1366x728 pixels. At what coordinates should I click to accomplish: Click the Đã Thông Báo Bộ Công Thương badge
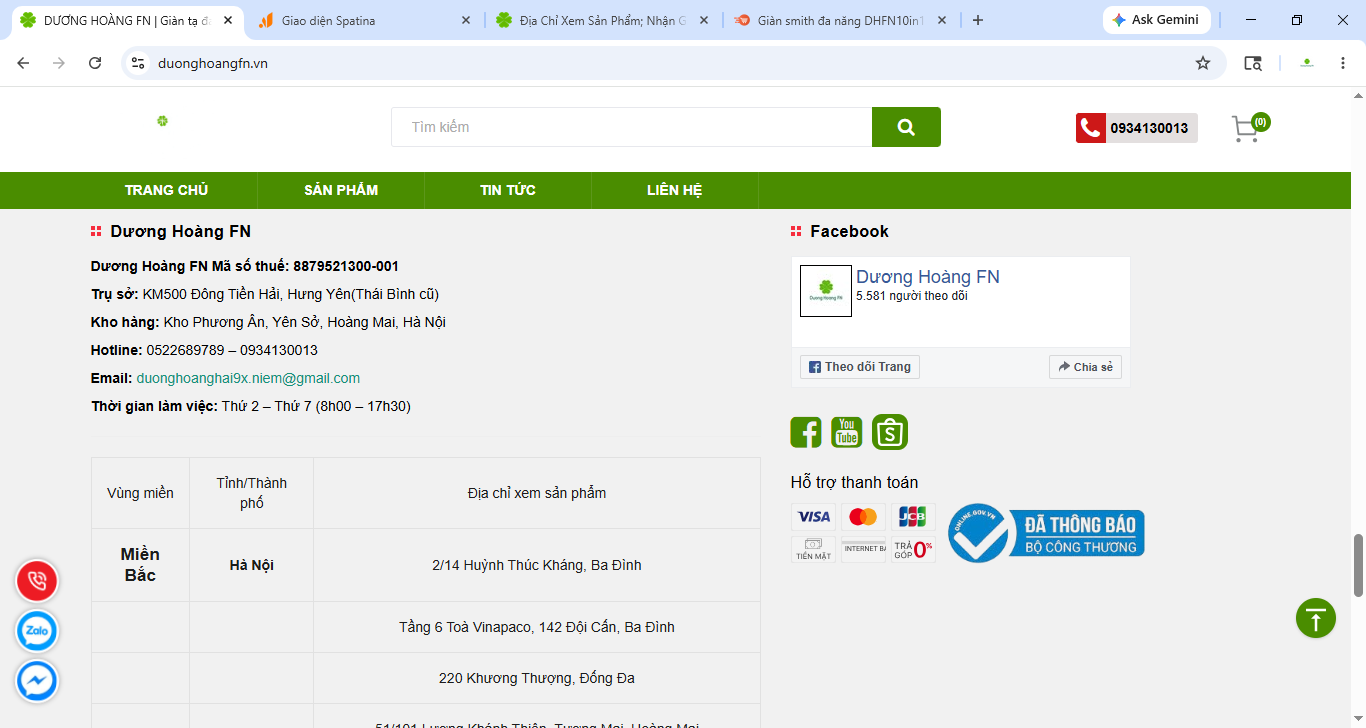tap(1046, 533)
